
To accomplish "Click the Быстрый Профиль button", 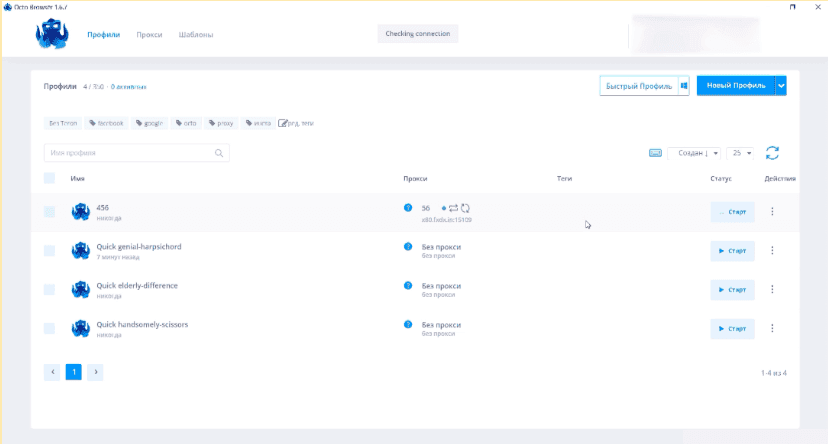I will [x=639, y=86].
